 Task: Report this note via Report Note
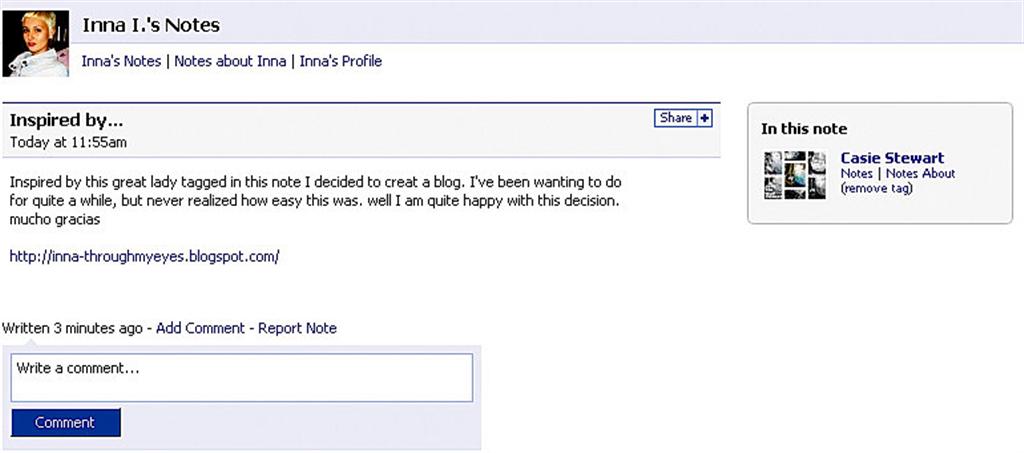tap(297, 328)
